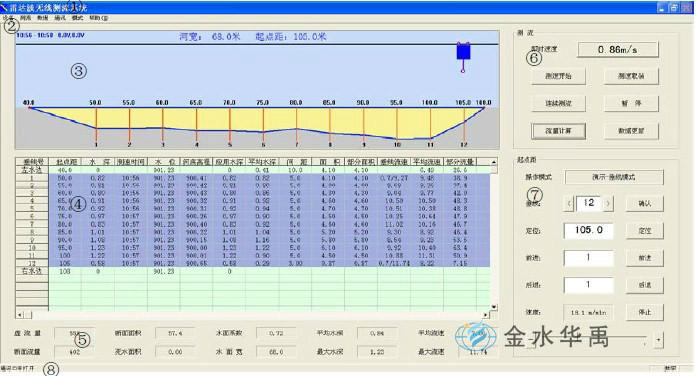
Task: Select row header 1 in the table
Action: click(x=32, y=178)
